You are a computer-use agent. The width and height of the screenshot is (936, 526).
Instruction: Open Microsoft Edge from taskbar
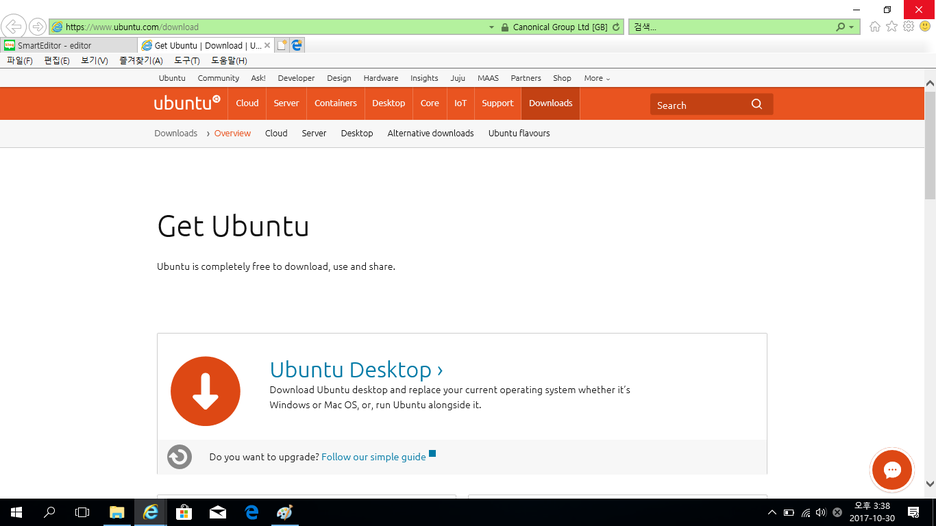tap(251, 512)
